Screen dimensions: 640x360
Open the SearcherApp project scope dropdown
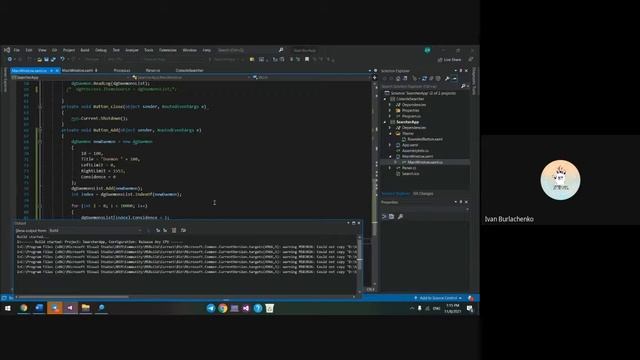coord(69,77)
